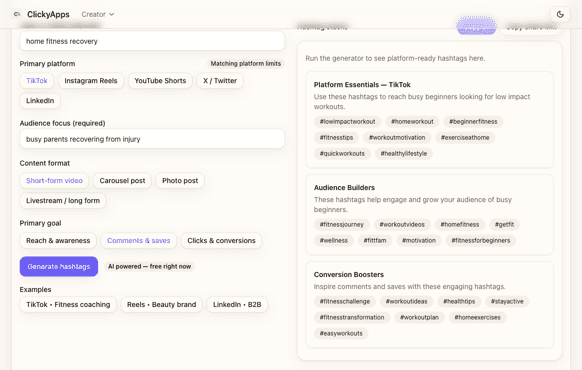Select Instagram Reels platform
The image size is (582, 370).
(91, 81)
